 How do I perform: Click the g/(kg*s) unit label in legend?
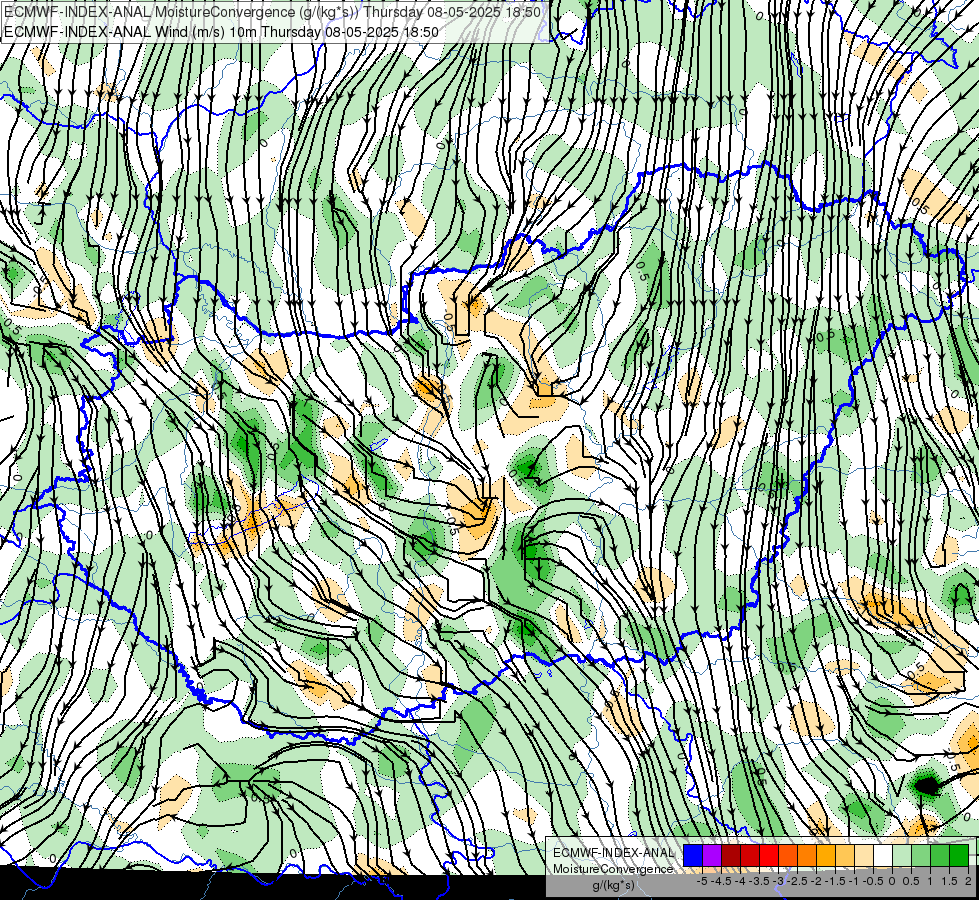click(x=614, y=885)
